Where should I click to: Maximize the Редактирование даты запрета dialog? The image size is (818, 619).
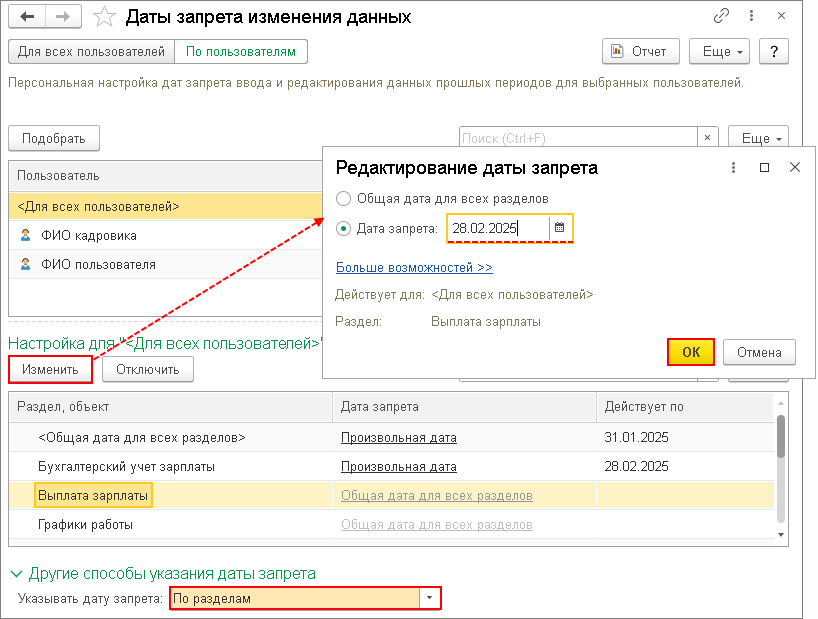tap(764, 167)
